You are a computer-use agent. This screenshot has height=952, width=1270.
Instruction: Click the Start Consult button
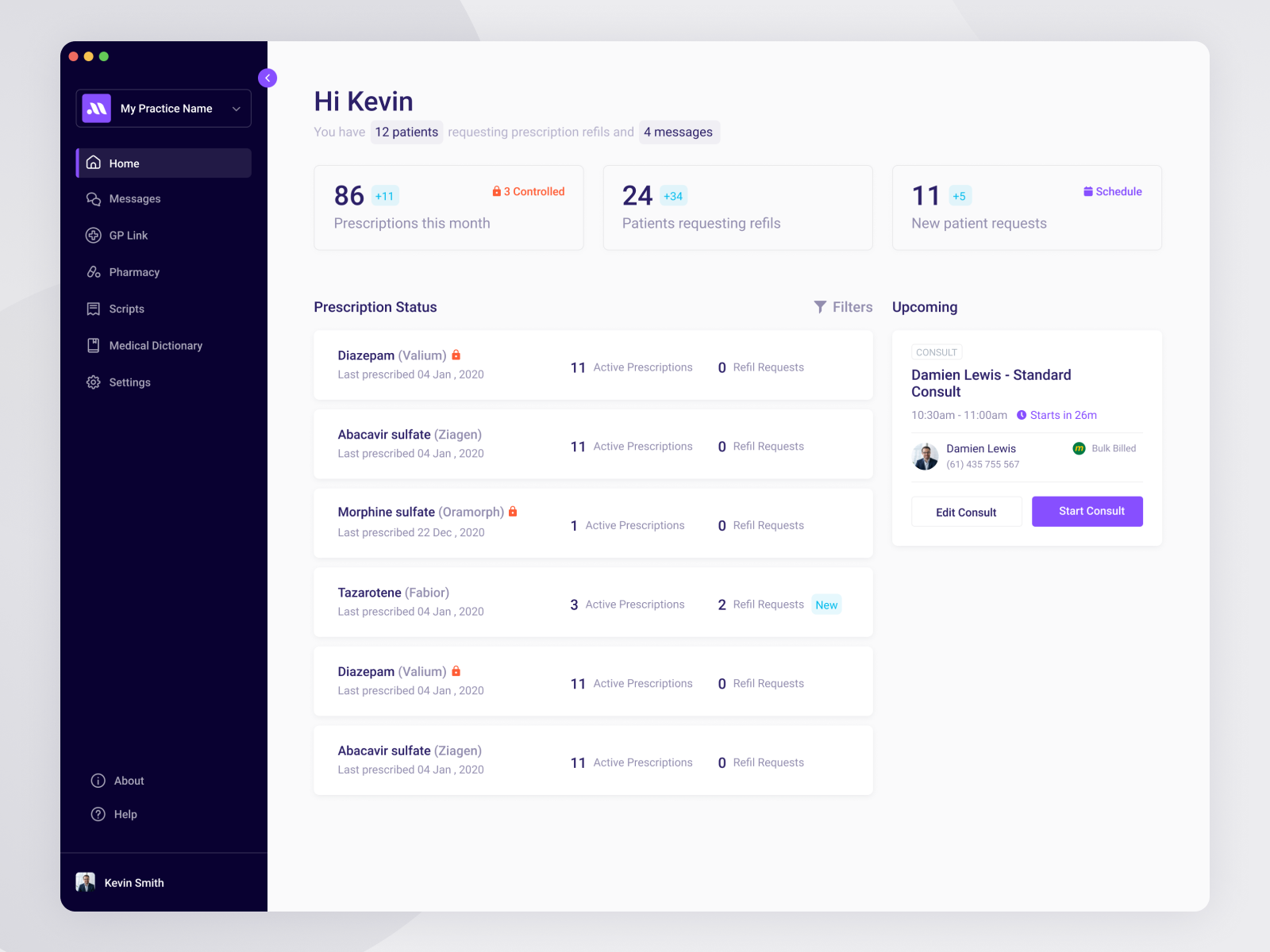(1087, 512)
